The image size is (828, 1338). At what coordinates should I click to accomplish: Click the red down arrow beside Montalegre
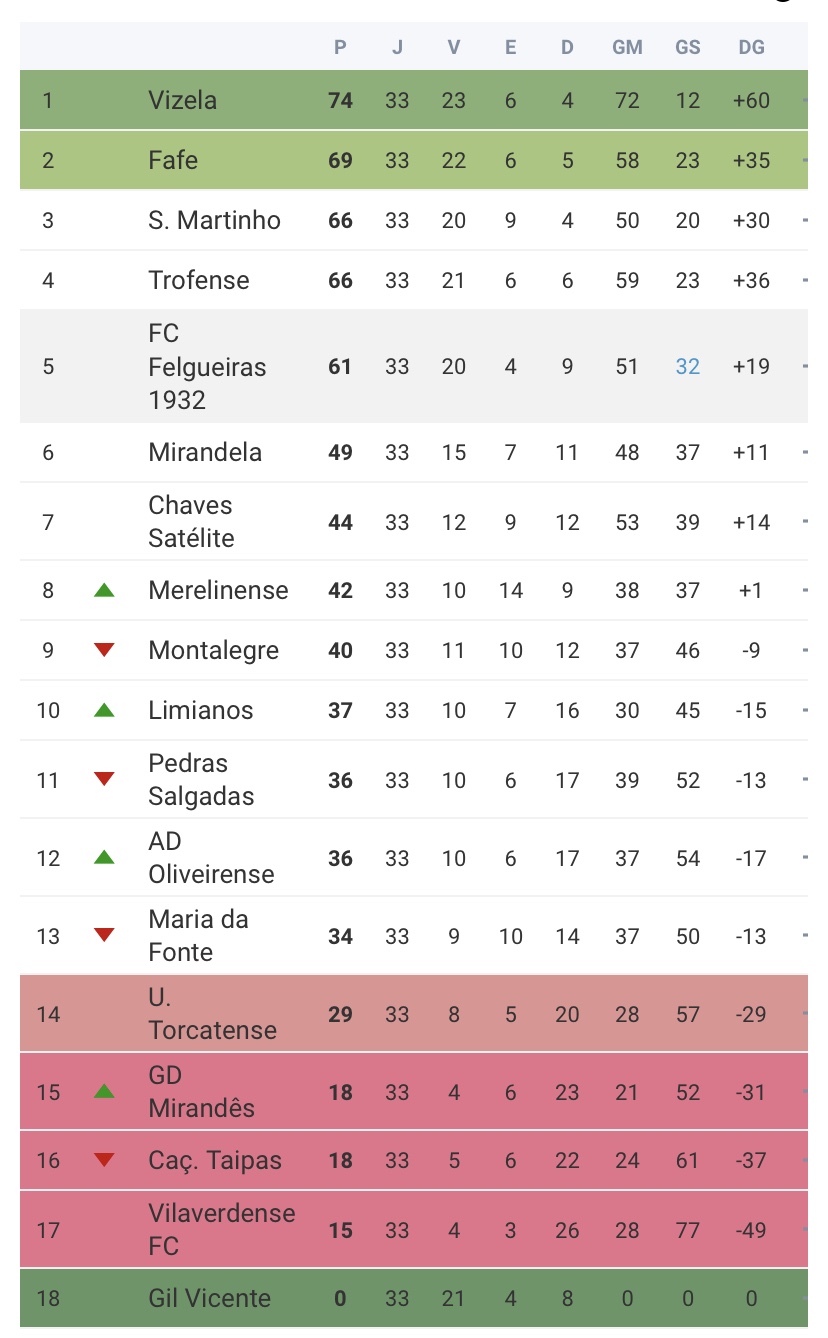(x=104, y=650)
